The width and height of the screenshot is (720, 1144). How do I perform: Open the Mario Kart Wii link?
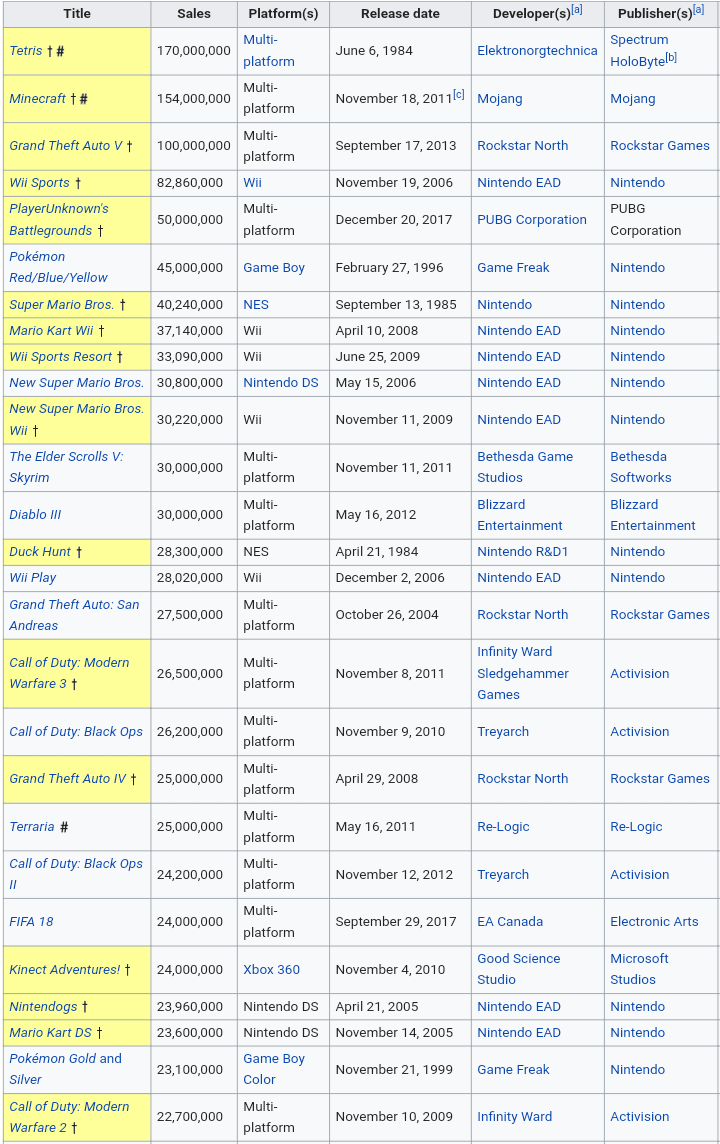tap(51, 331)
